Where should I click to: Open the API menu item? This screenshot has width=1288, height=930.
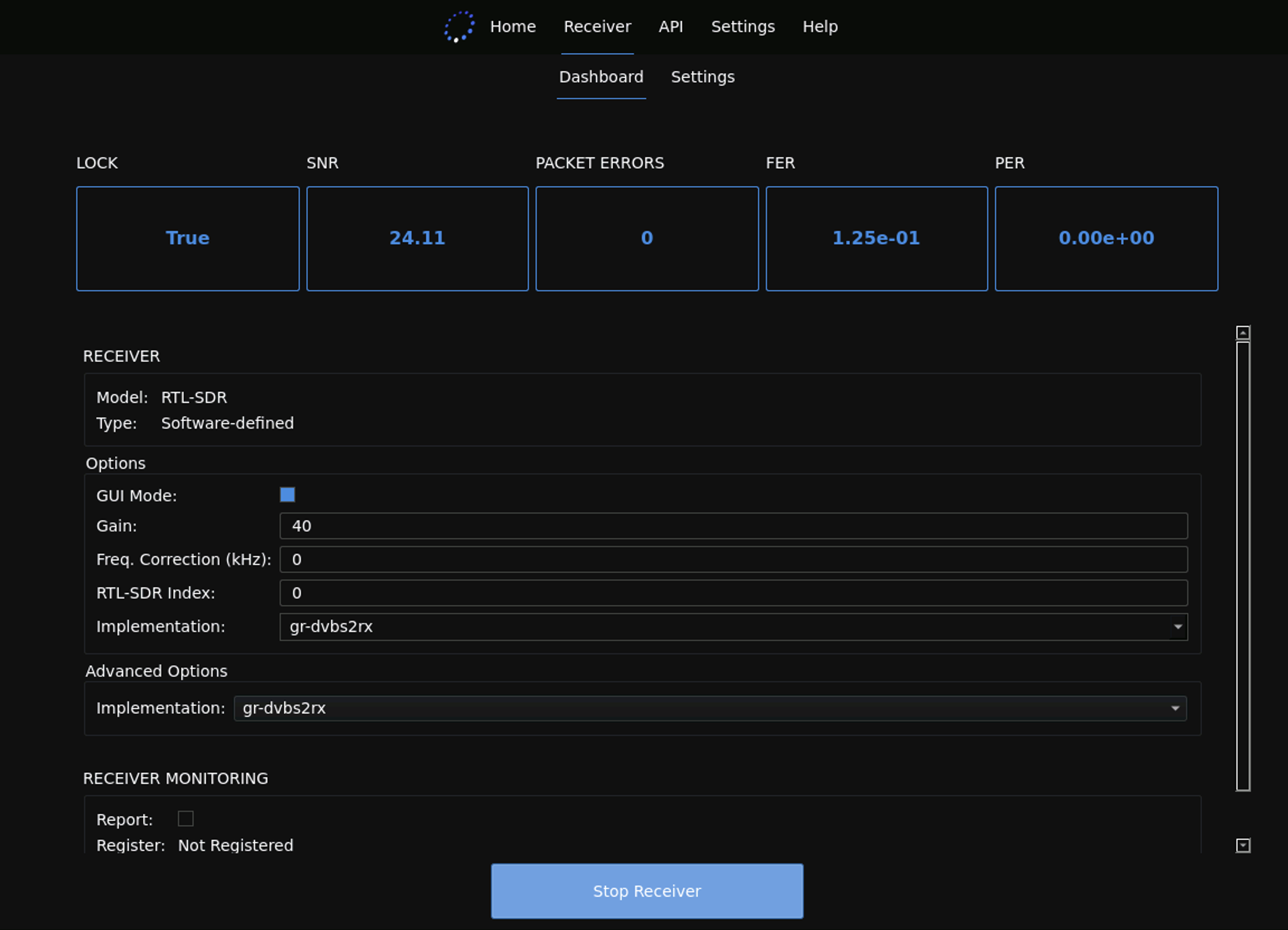pyautogui.click(x=671, y=27)
